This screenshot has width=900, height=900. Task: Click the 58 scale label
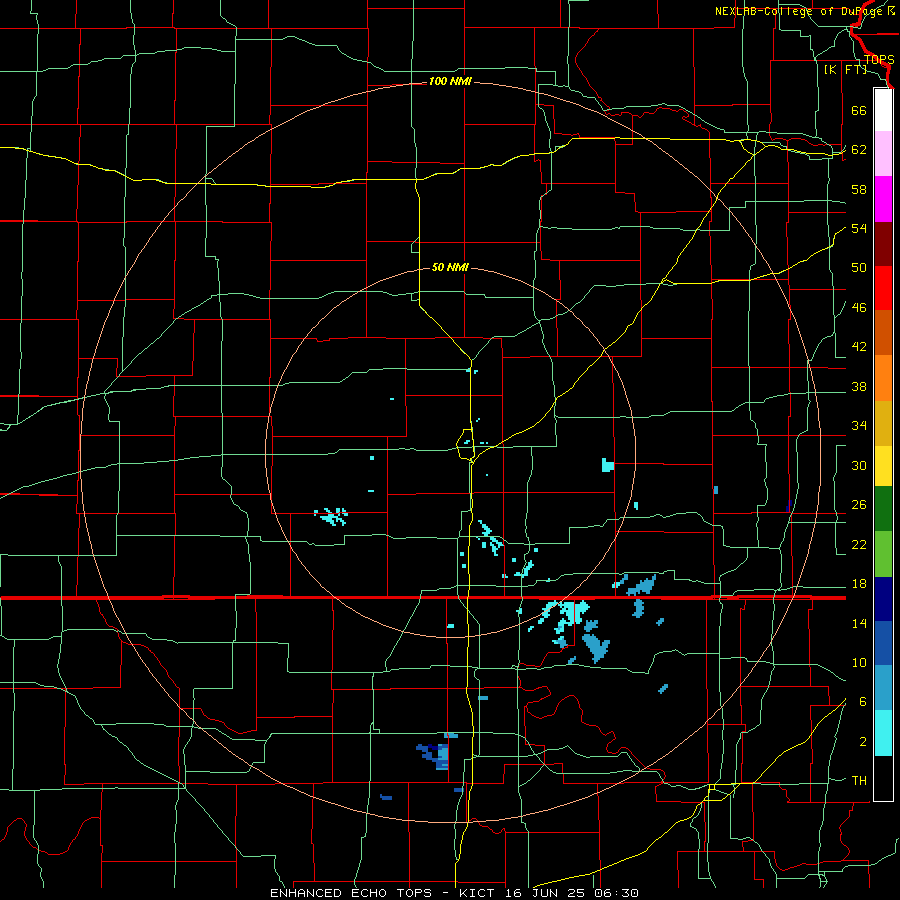click(859, 189)
